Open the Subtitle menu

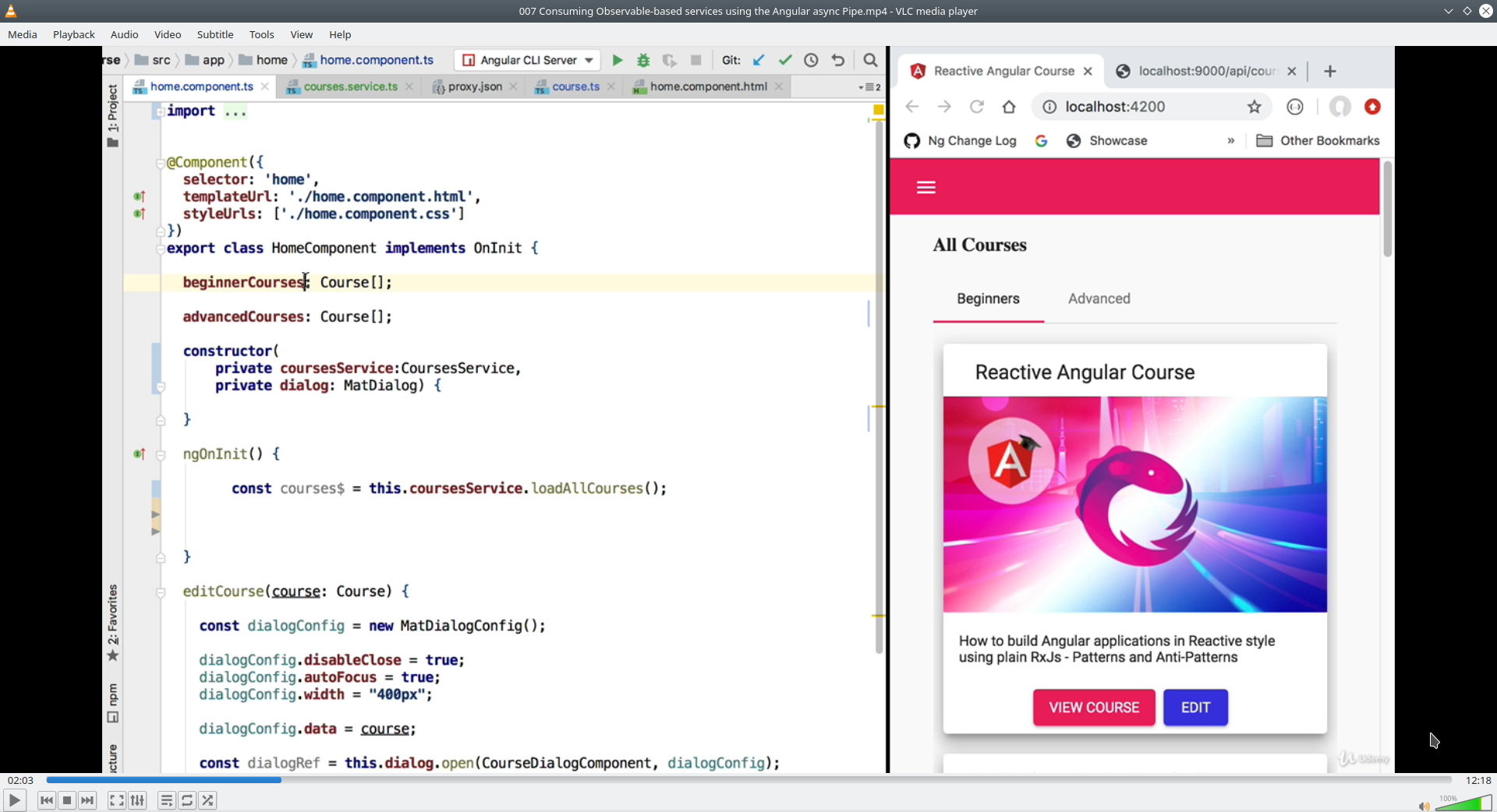[x=215, y=34]
